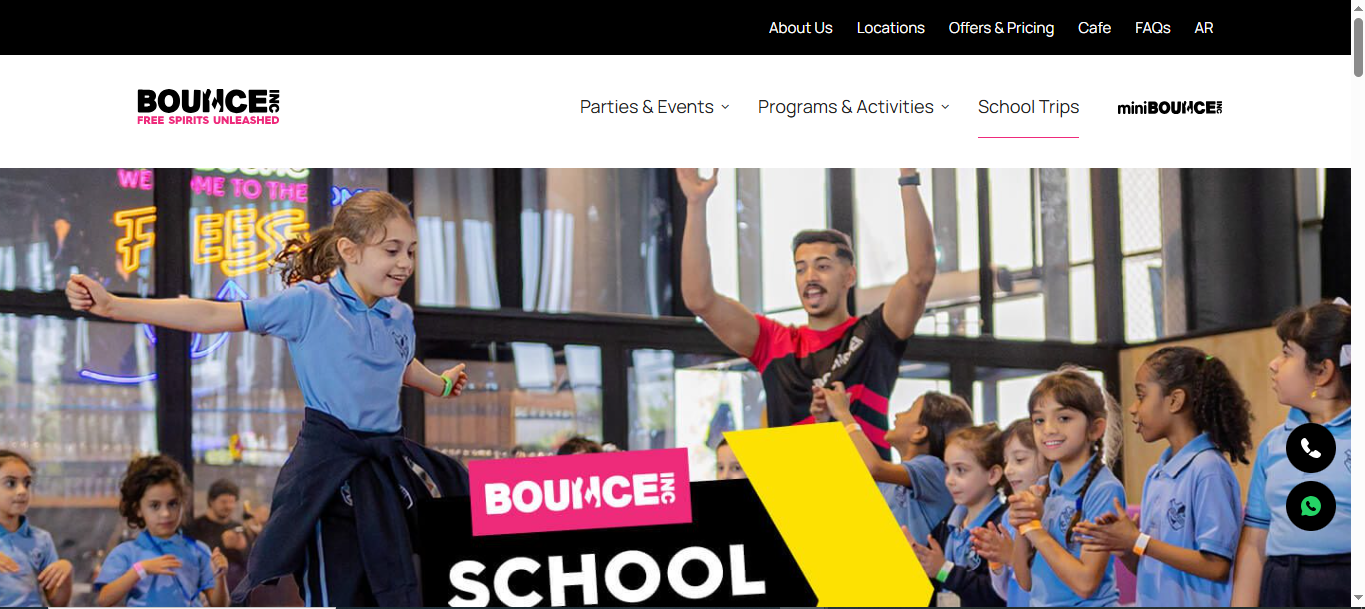Open the Programs & Activities menu
The height and width of the screenshot is (609, 1365).
[846, 107]
